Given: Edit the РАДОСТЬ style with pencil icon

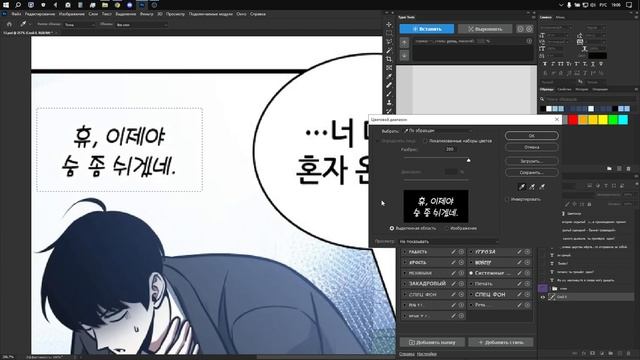Looking at the screenshot, I should point(453,252).
